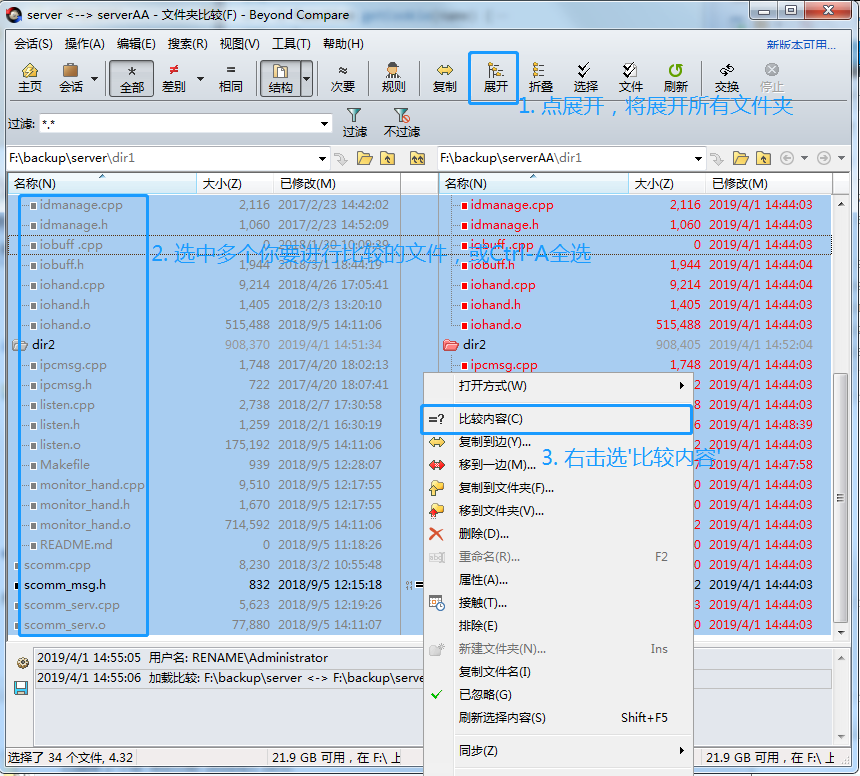860x776 pixels.
Task: Open the Rules (规则) referee icon
Action: [393, 78]
